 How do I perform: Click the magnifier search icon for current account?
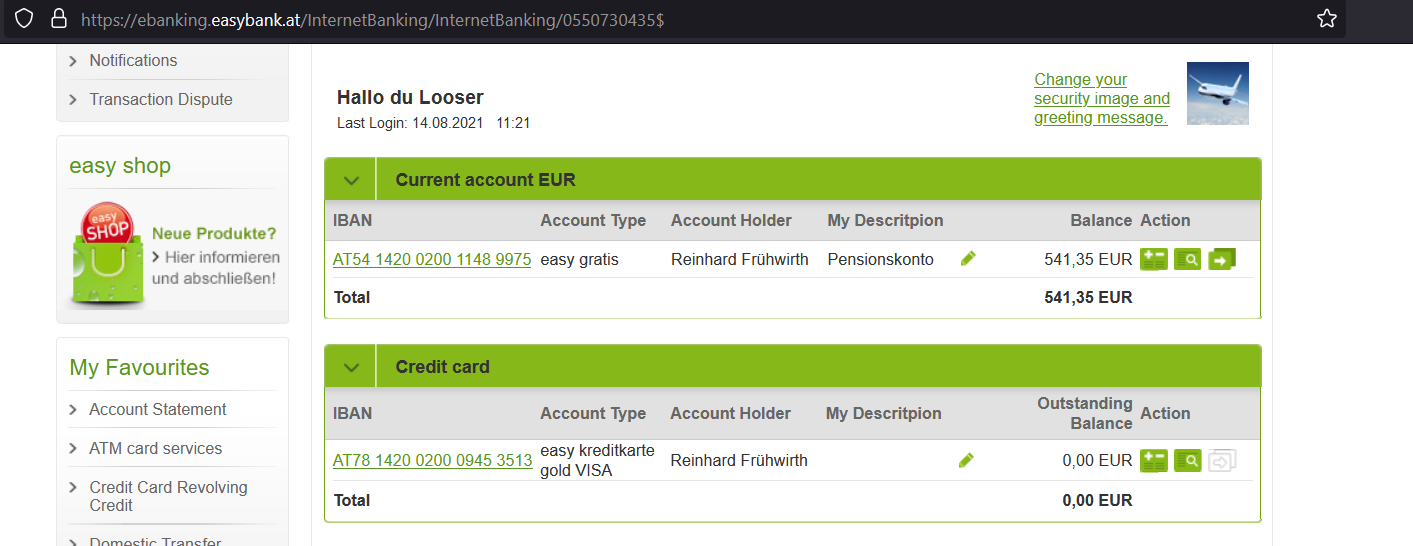(x=1188, y=260)
